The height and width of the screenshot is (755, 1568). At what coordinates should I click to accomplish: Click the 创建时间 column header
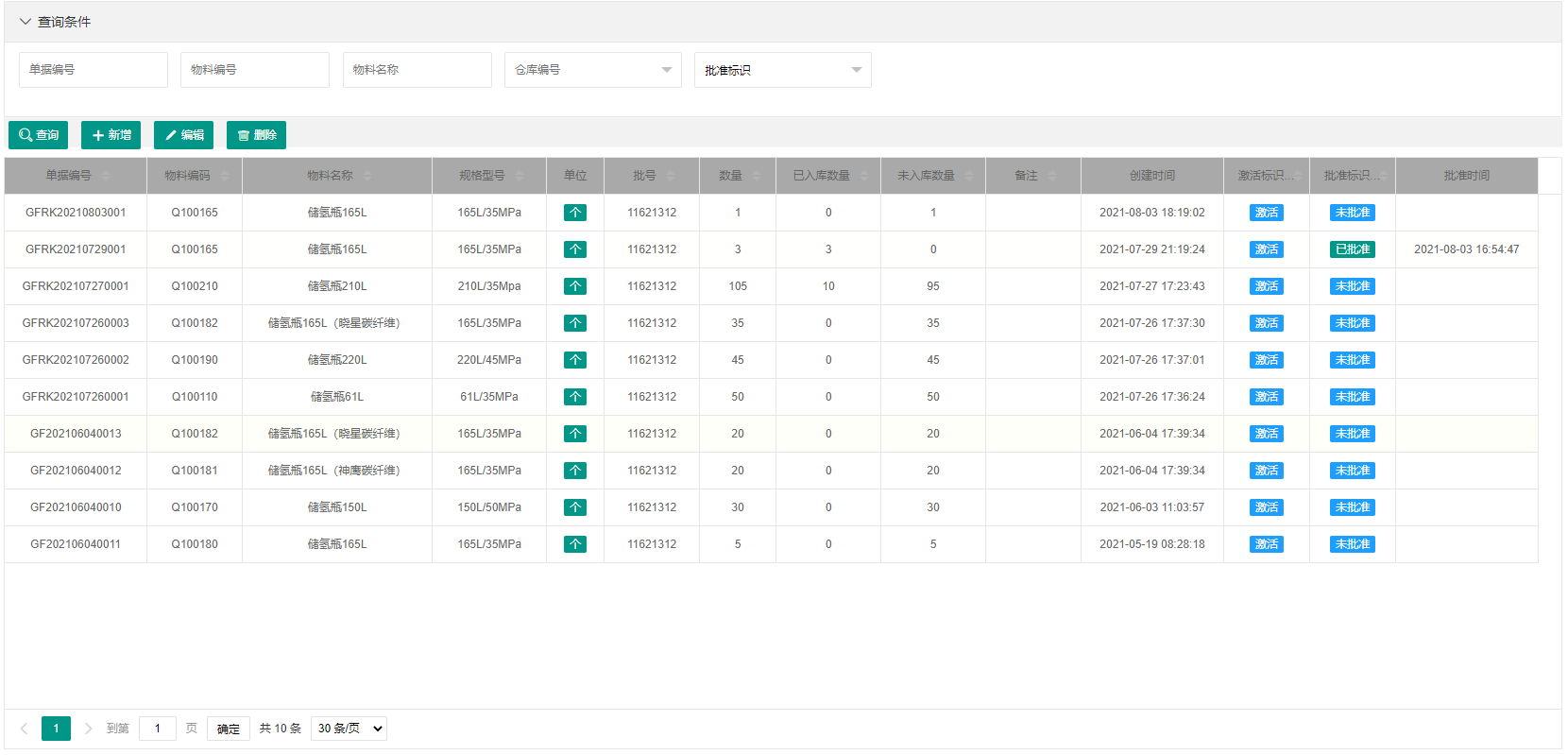pyautogui.click(x=1152, y=176)
